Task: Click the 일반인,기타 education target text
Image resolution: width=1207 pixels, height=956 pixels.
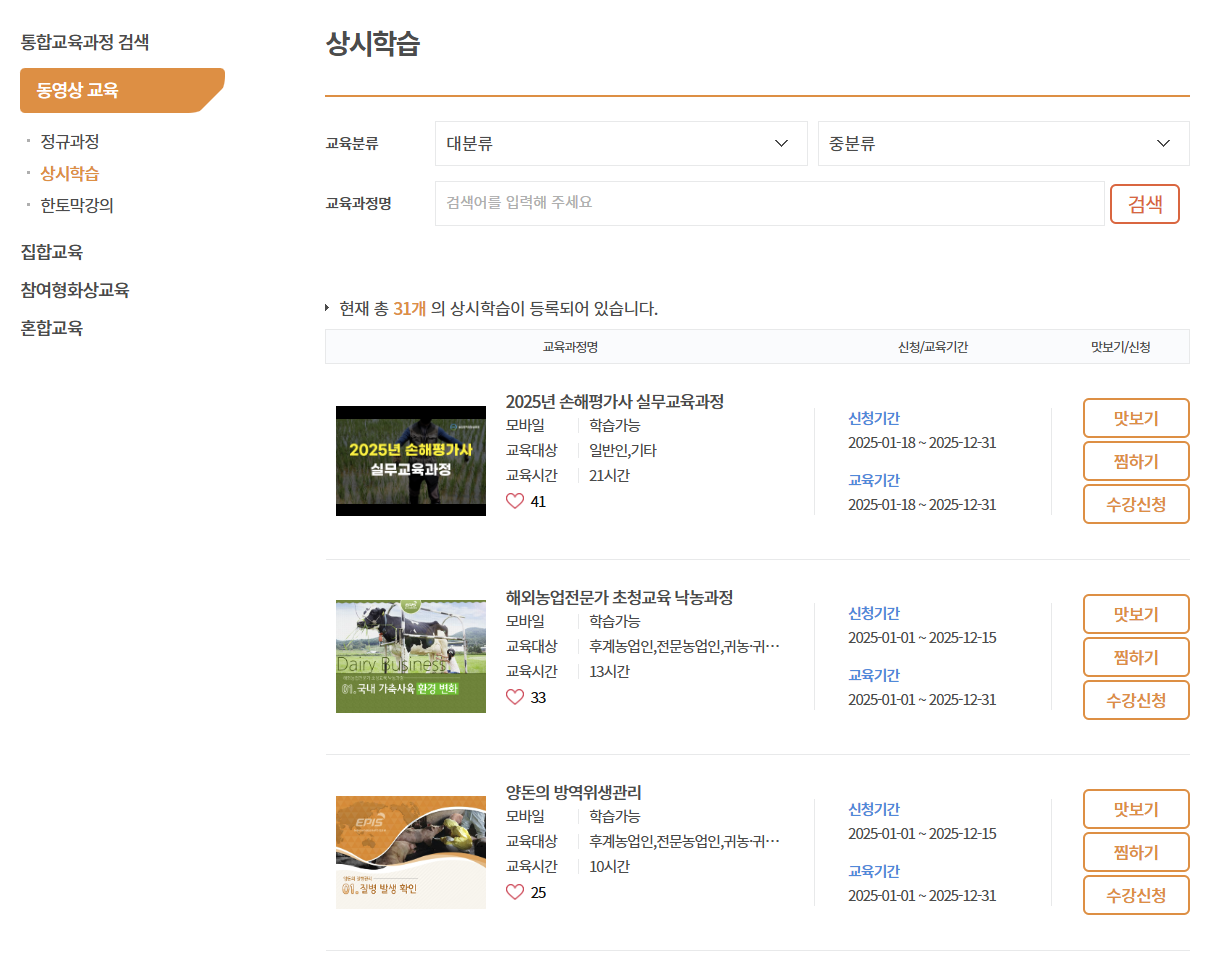Action: click(x=623, y=450)
